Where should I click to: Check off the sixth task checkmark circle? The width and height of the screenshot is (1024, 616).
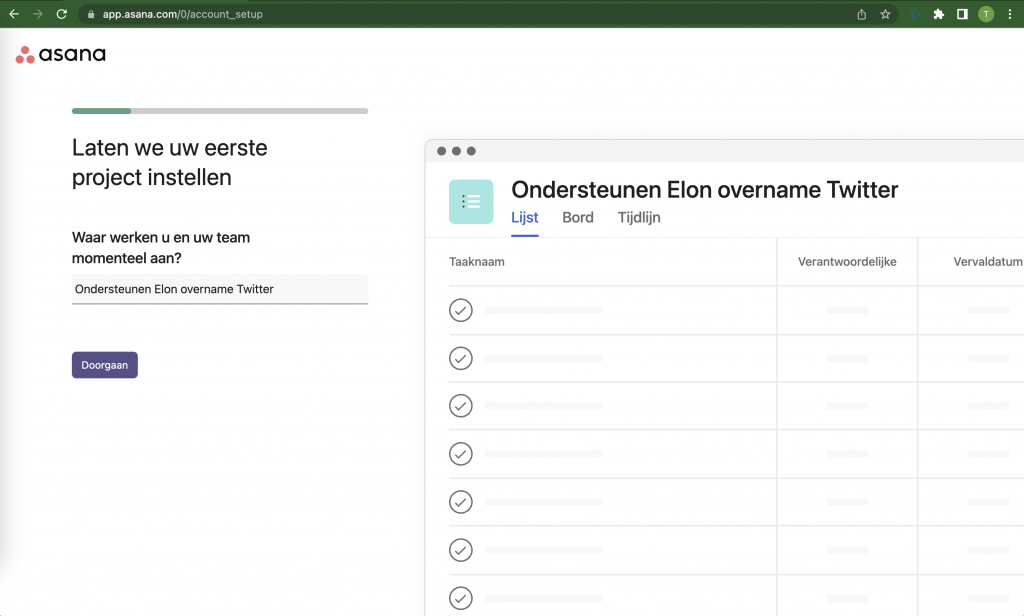point(461,550)
